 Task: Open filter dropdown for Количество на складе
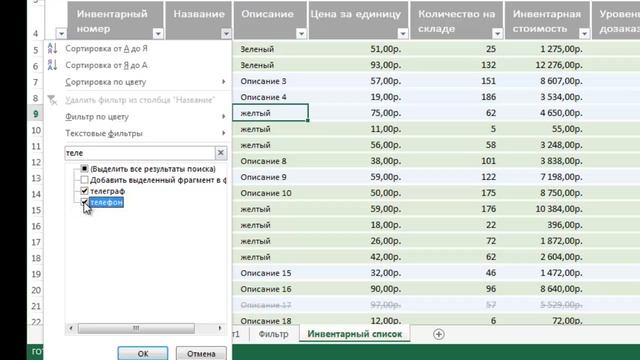[x=497, y=33]
